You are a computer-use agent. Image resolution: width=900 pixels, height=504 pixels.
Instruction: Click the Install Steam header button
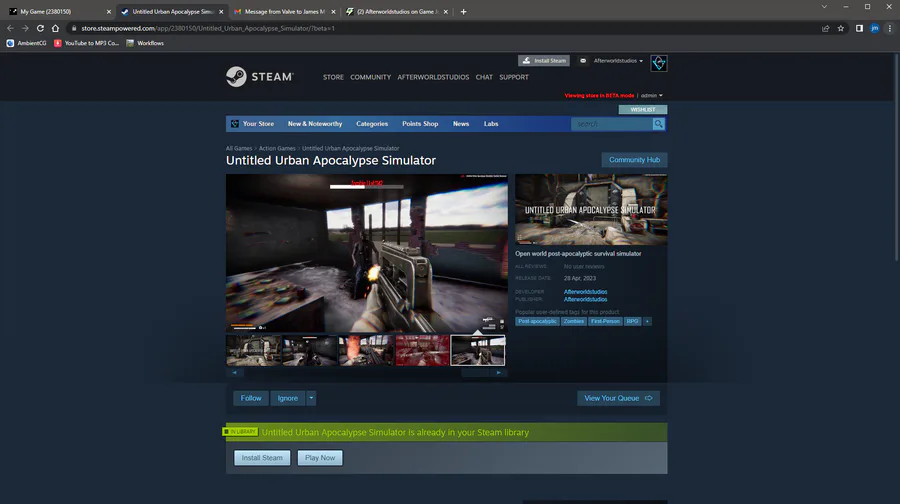(544, 61)
